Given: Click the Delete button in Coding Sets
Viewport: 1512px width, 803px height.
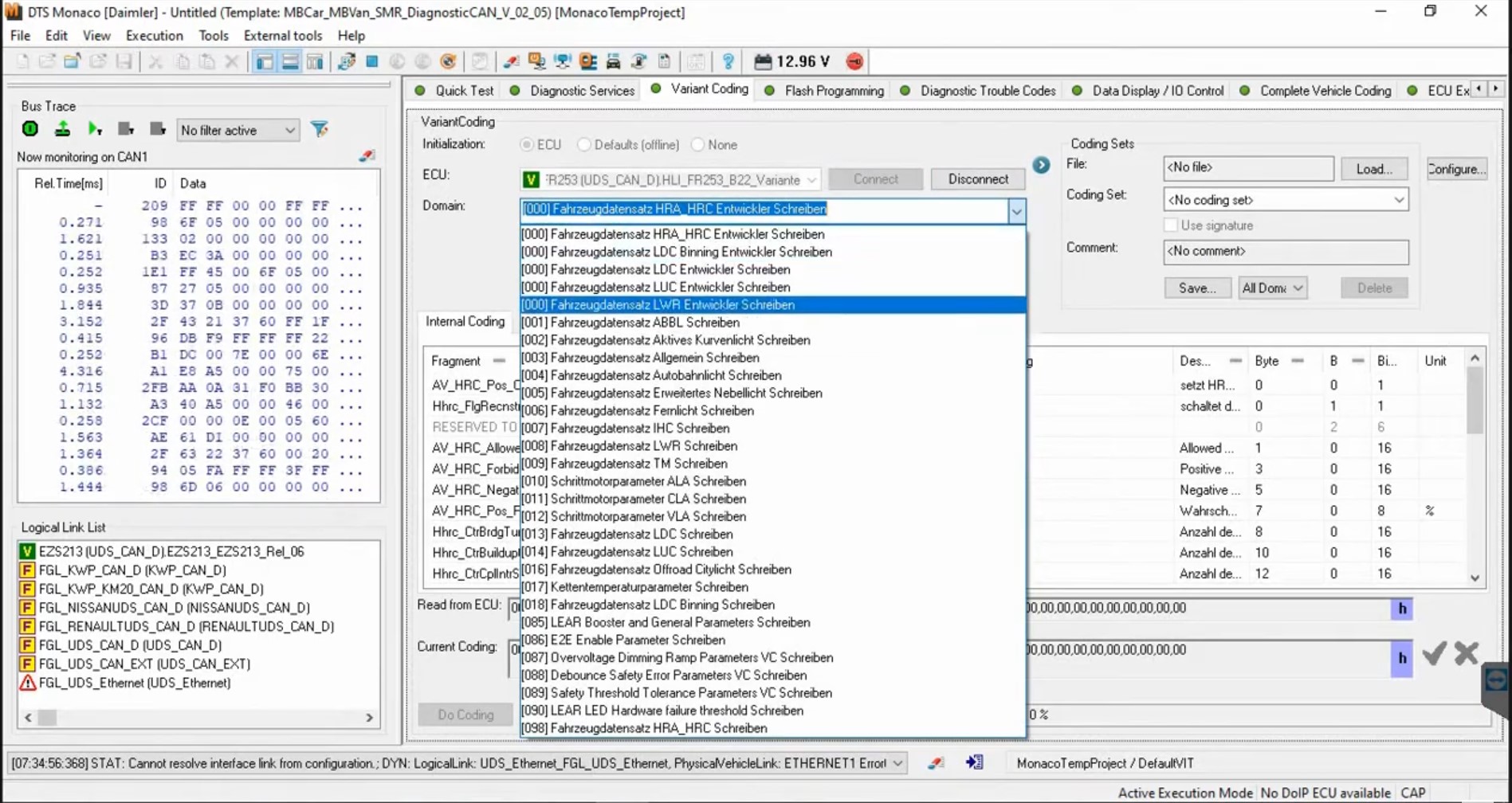Looking at the screenshot, I should point(1374,288).
